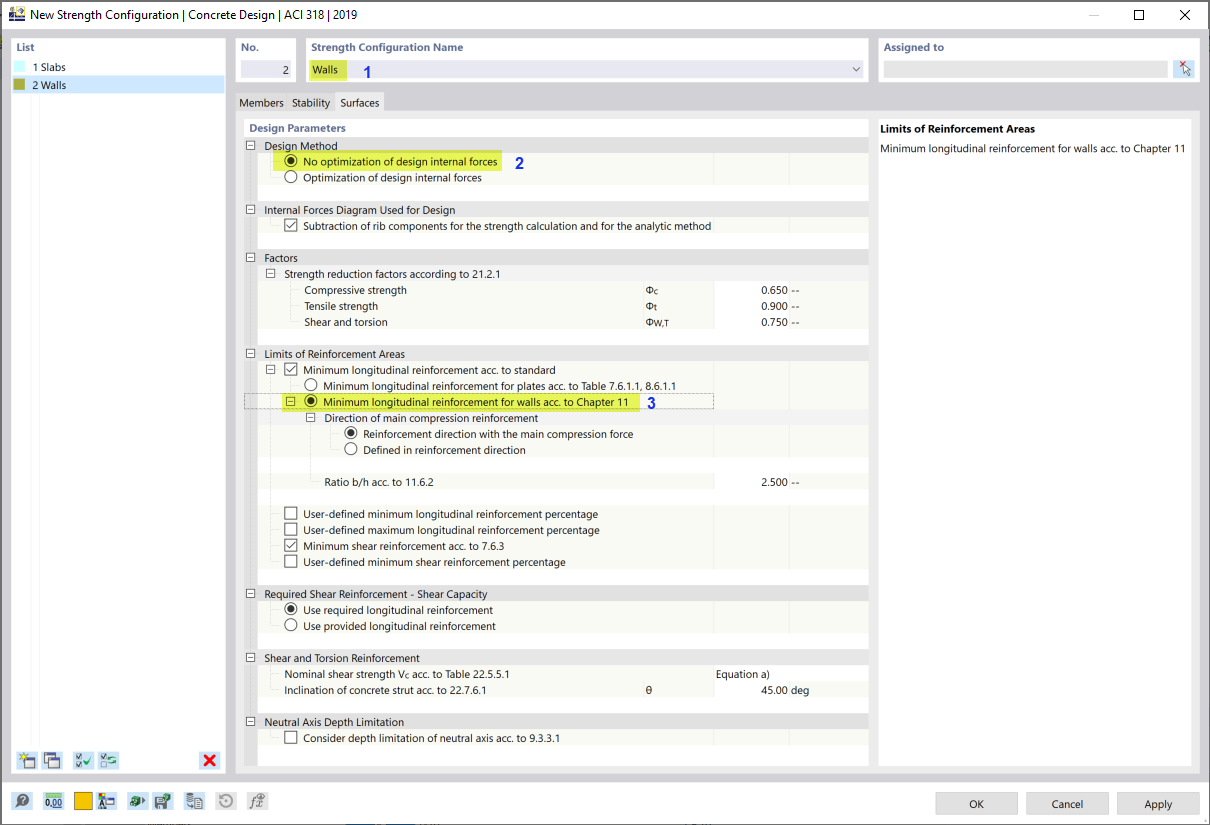This screenshot has height=825, width=1210.
Task: Enable Consider depth limitation of neutral axis
Action: coord(291,737)
